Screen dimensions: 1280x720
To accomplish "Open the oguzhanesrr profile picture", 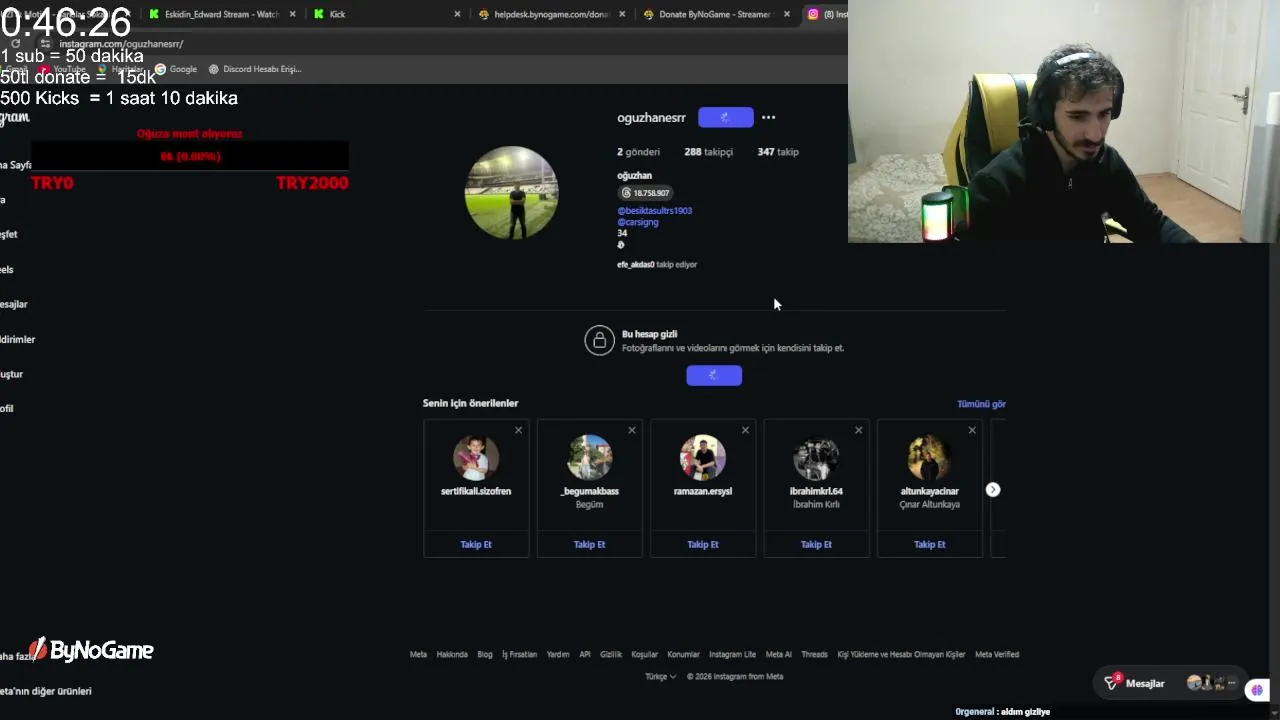I will click(x=511, y=193).
